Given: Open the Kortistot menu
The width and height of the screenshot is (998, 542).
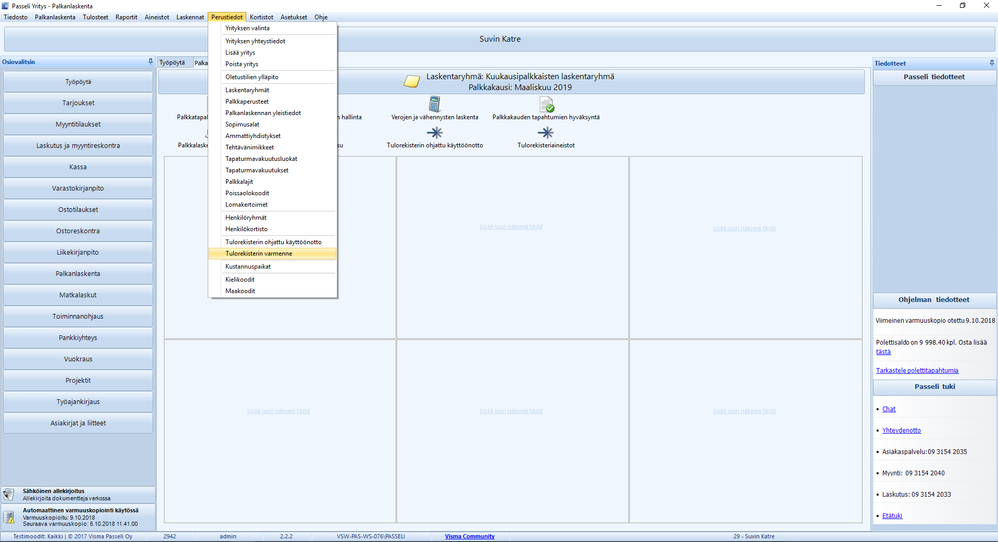Looking at the screenshot, I should [x=261, y=17].
